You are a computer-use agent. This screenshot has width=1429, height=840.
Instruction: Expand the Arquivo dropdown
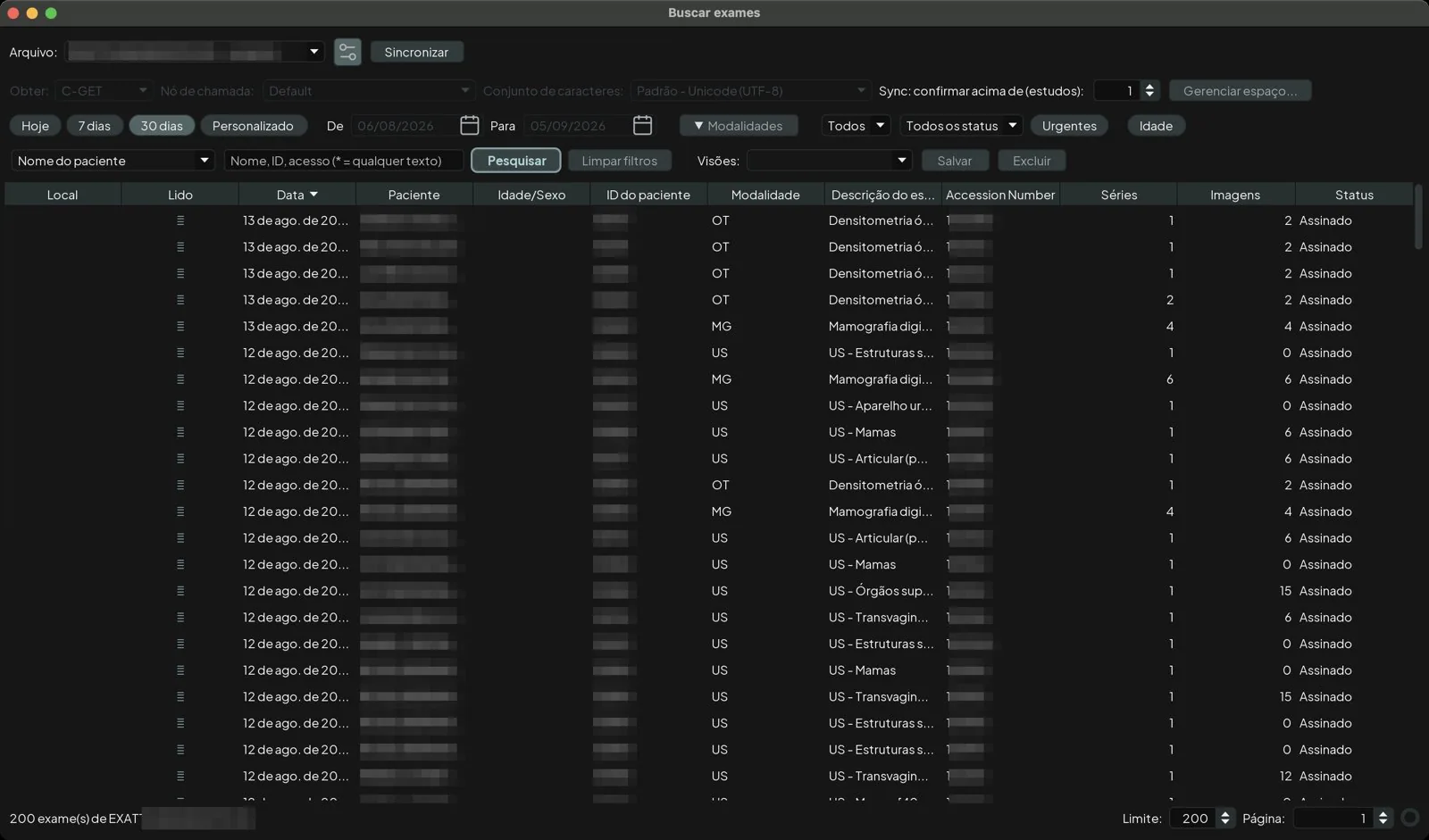pos(313,52)
